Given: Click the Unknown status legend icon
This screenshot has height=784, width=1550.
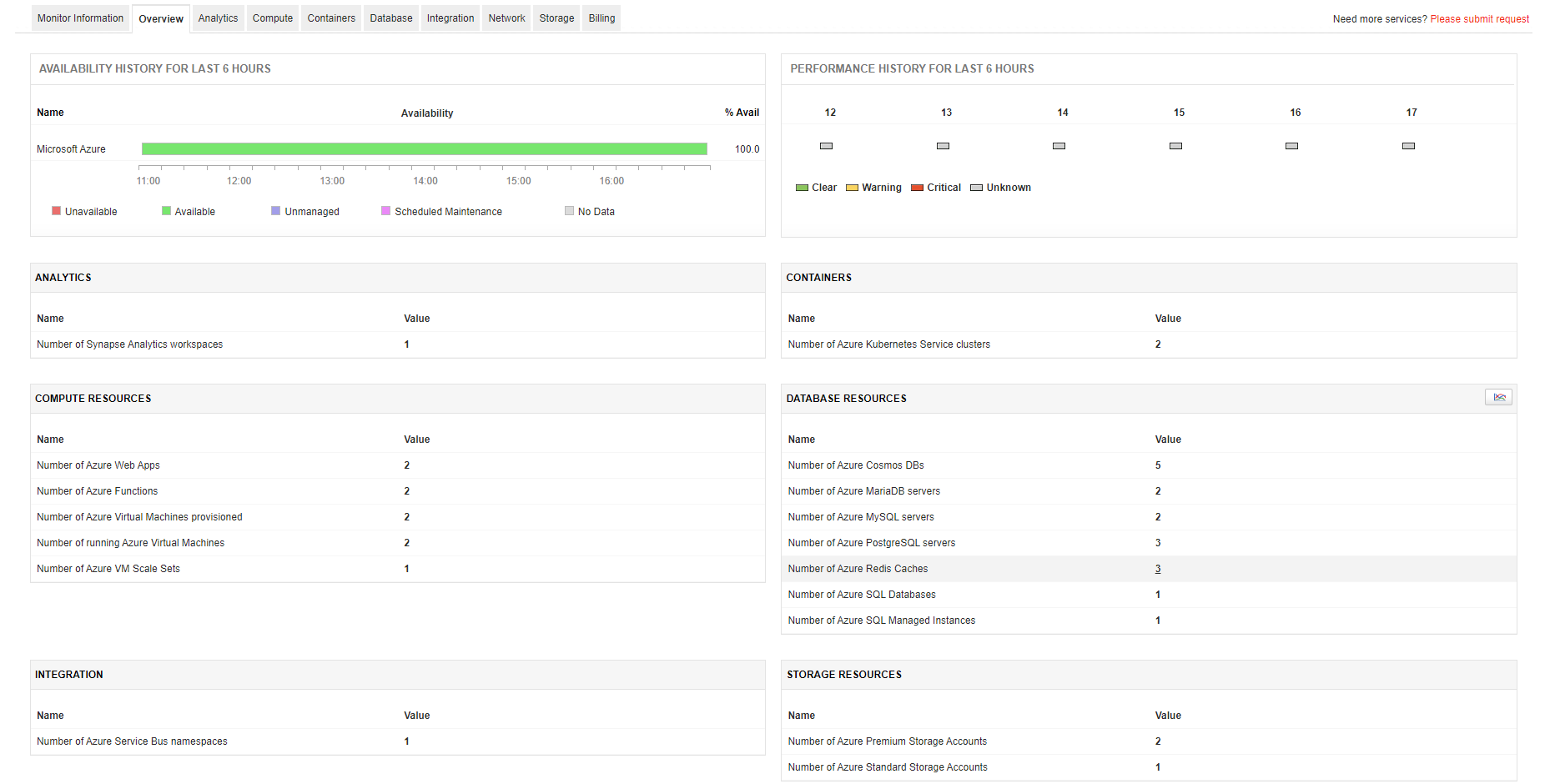Looking at the screenshot, I should [x=977, y=188].
